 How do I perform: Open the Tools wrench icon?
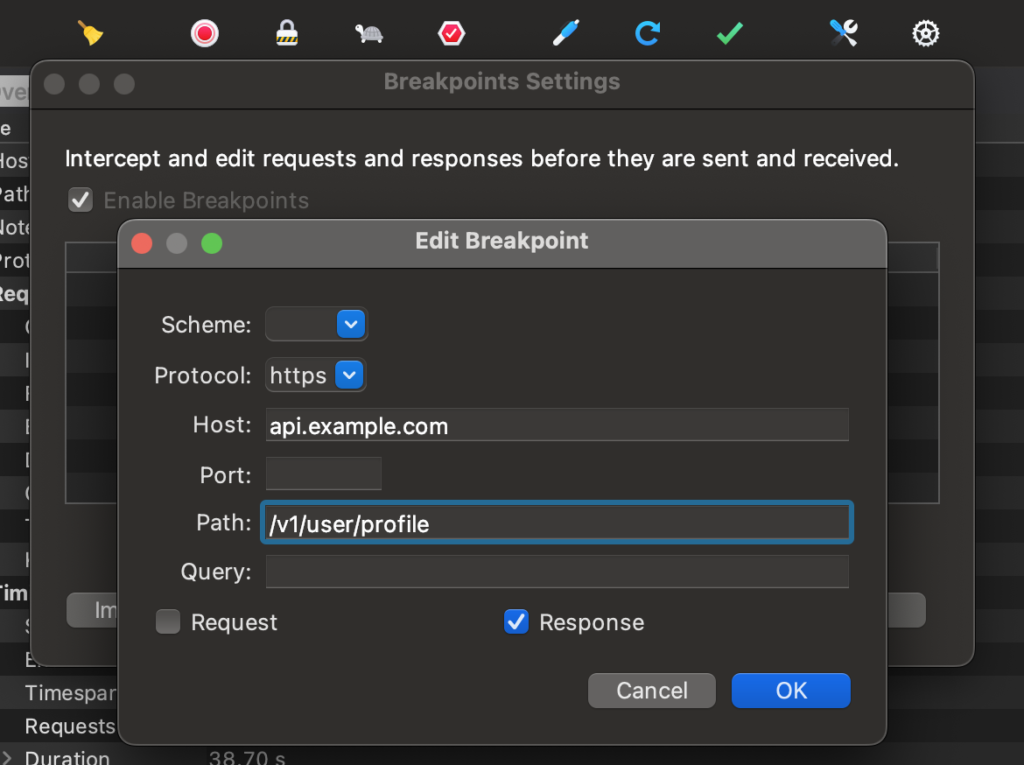coord(843,33)
